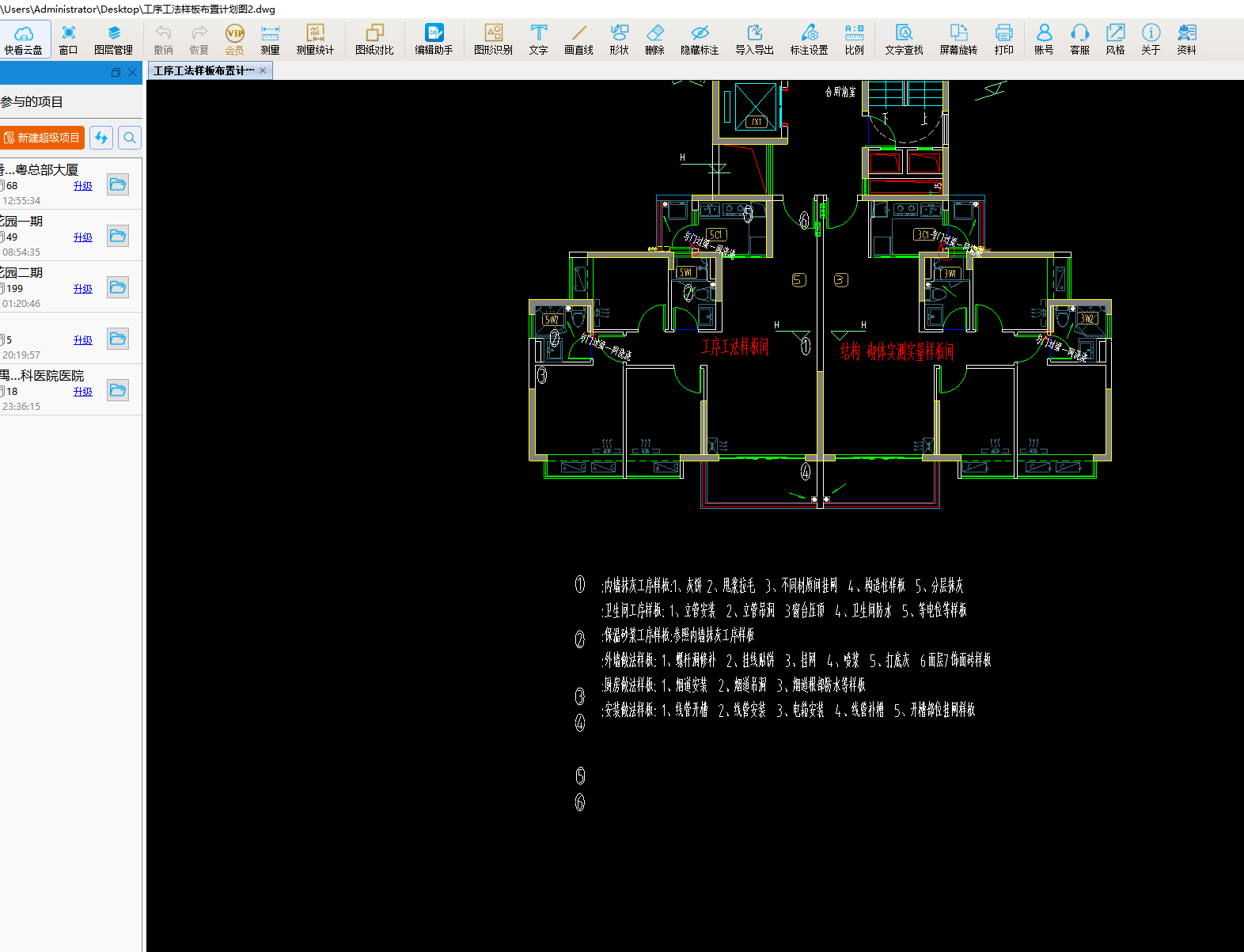Click 升级 link for 粤总部大厦 project
This screenshot has width=1244, height=952.
[x=83, y=186]
